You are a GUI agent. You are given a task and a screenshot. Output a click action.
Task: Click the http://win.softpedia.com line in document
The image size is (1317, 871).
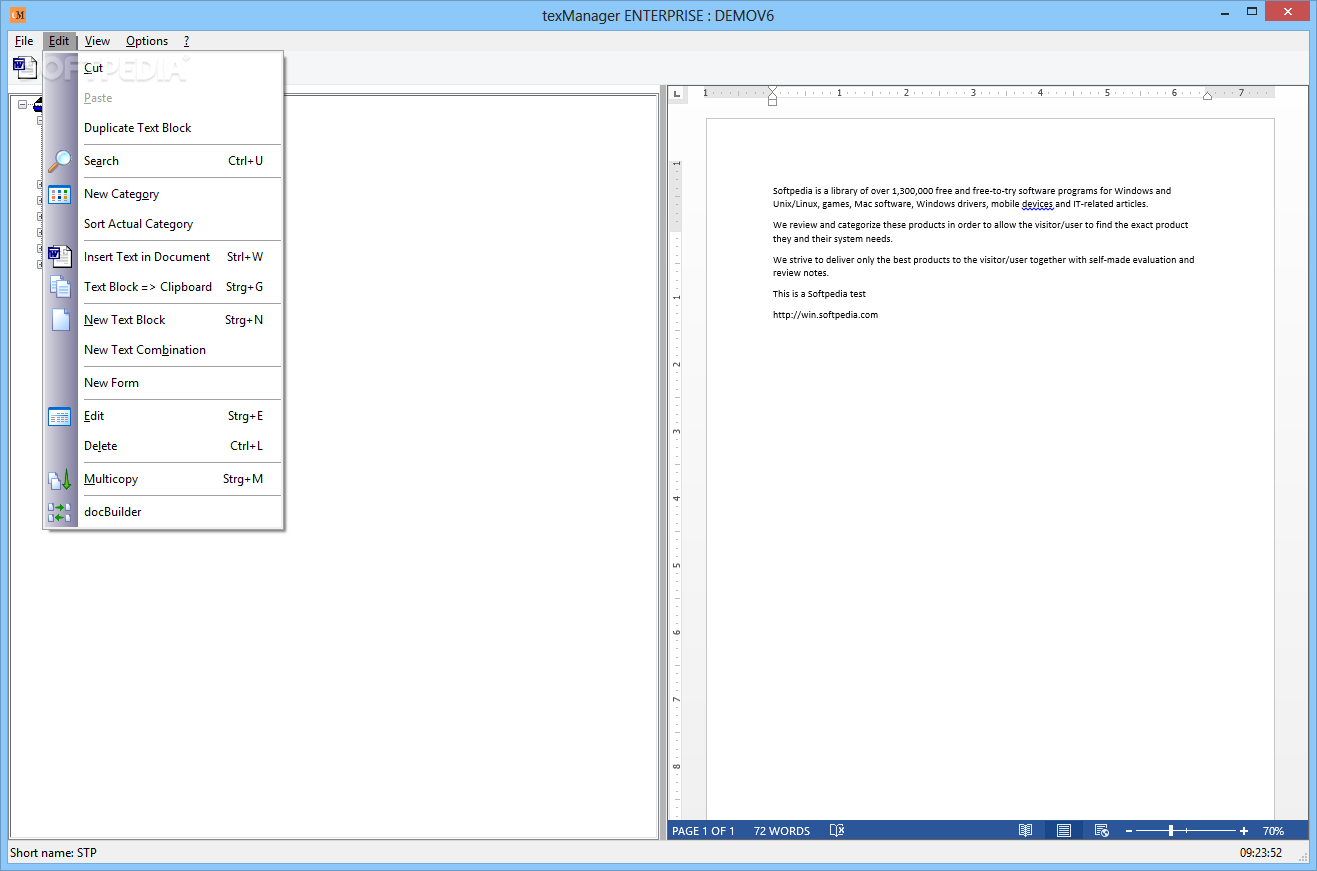pos(825,315)
